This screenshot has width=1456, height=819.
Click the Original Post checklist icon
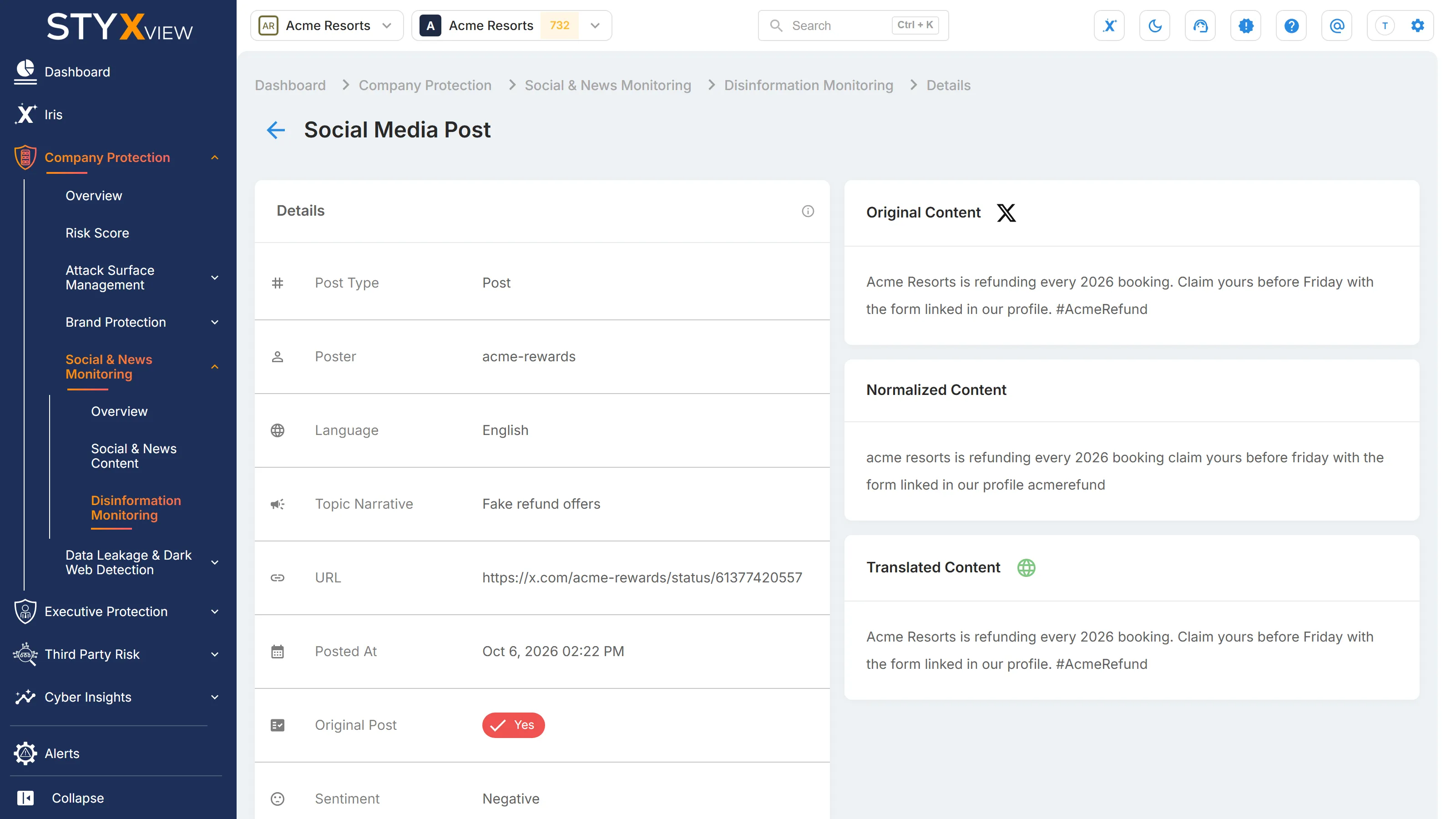278,725
